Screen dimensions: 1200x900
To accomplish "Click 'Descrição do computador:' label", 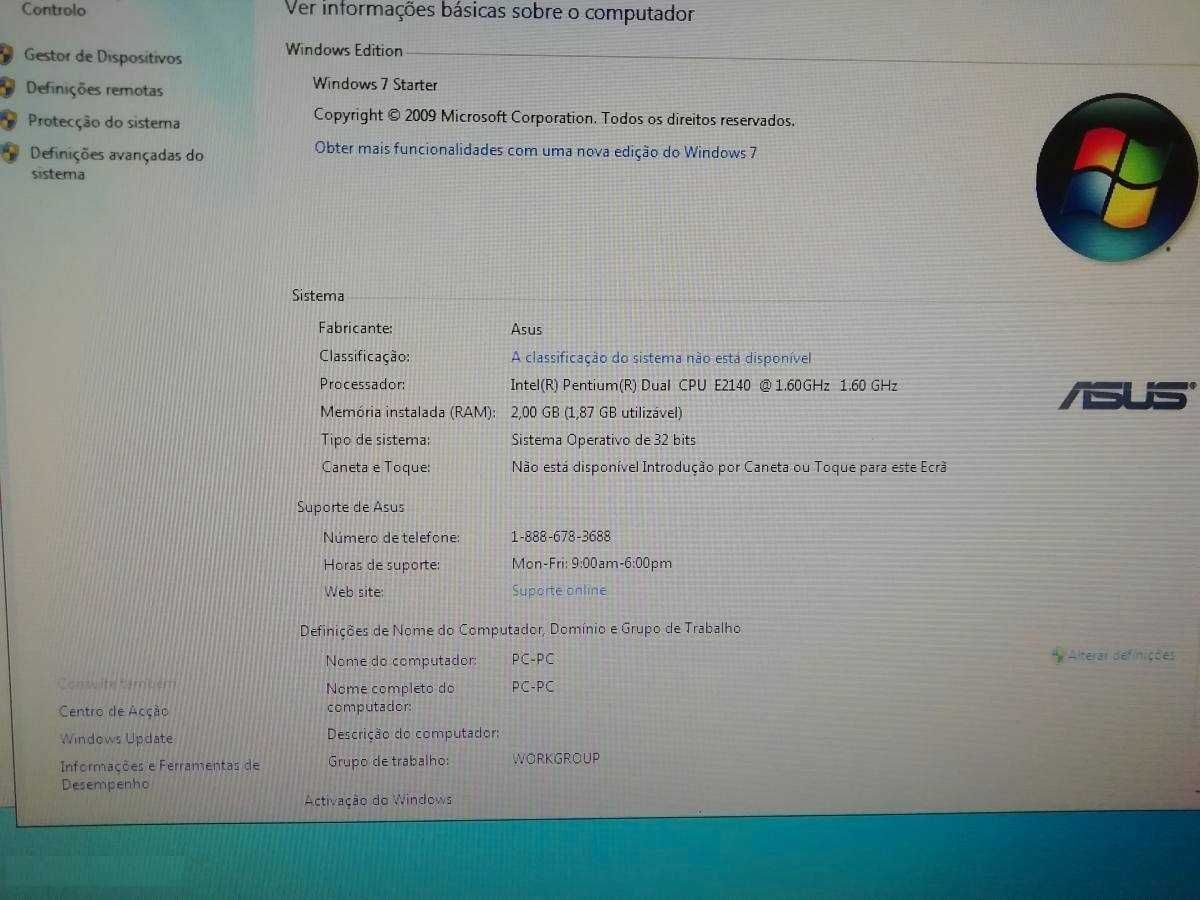I will pyautogui.click(x=413, y=733).
